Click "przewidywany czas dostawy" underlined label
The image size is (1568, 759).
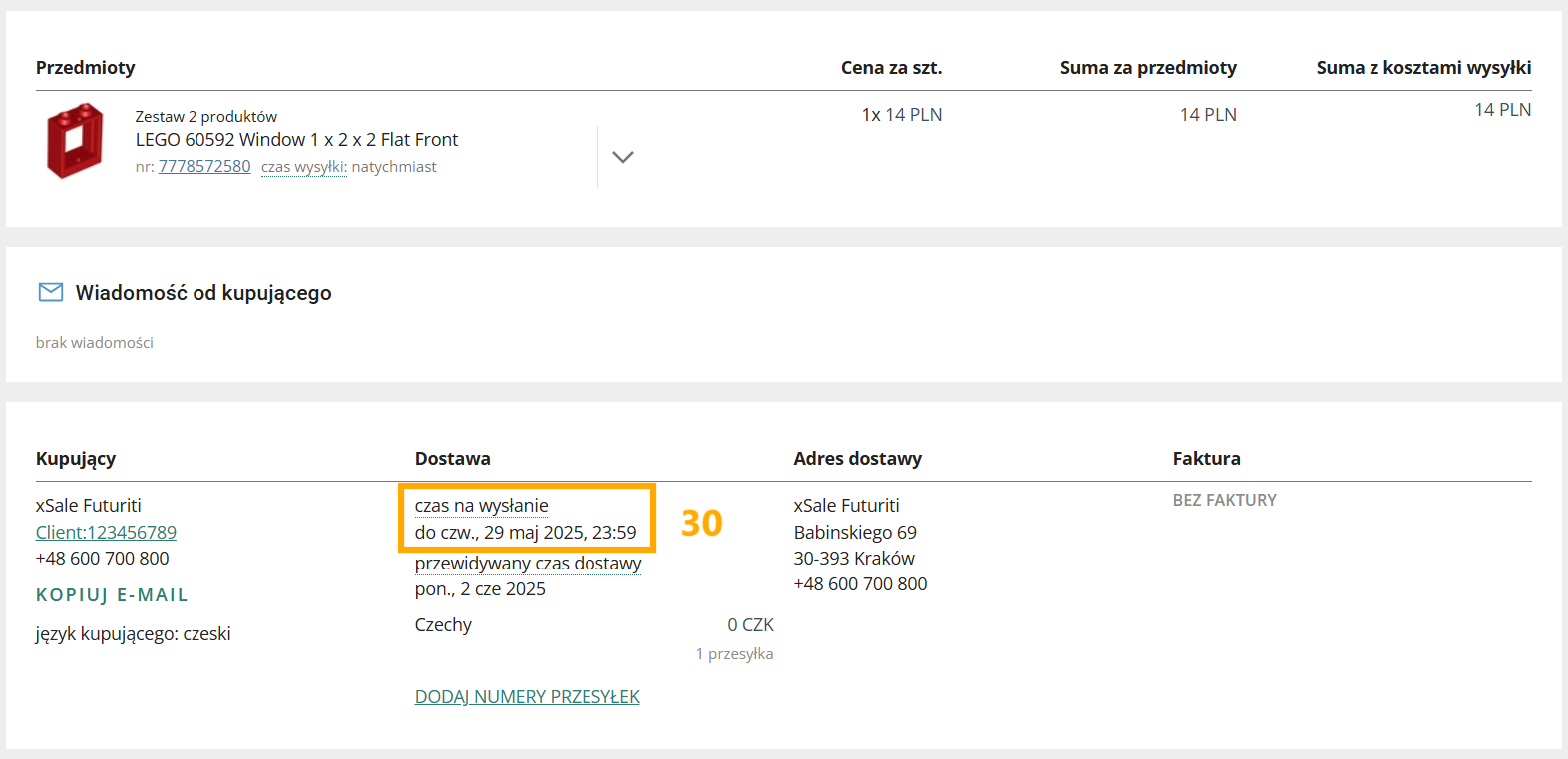point(528,564)
